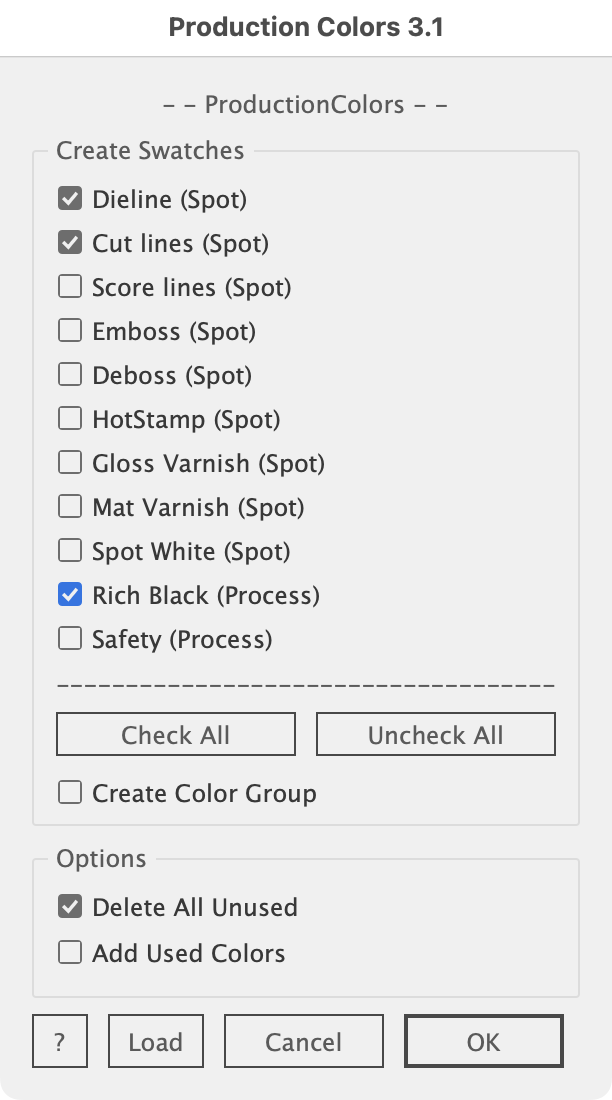Uncheck the Dieline (Spot) checkbox

point(70,199)
